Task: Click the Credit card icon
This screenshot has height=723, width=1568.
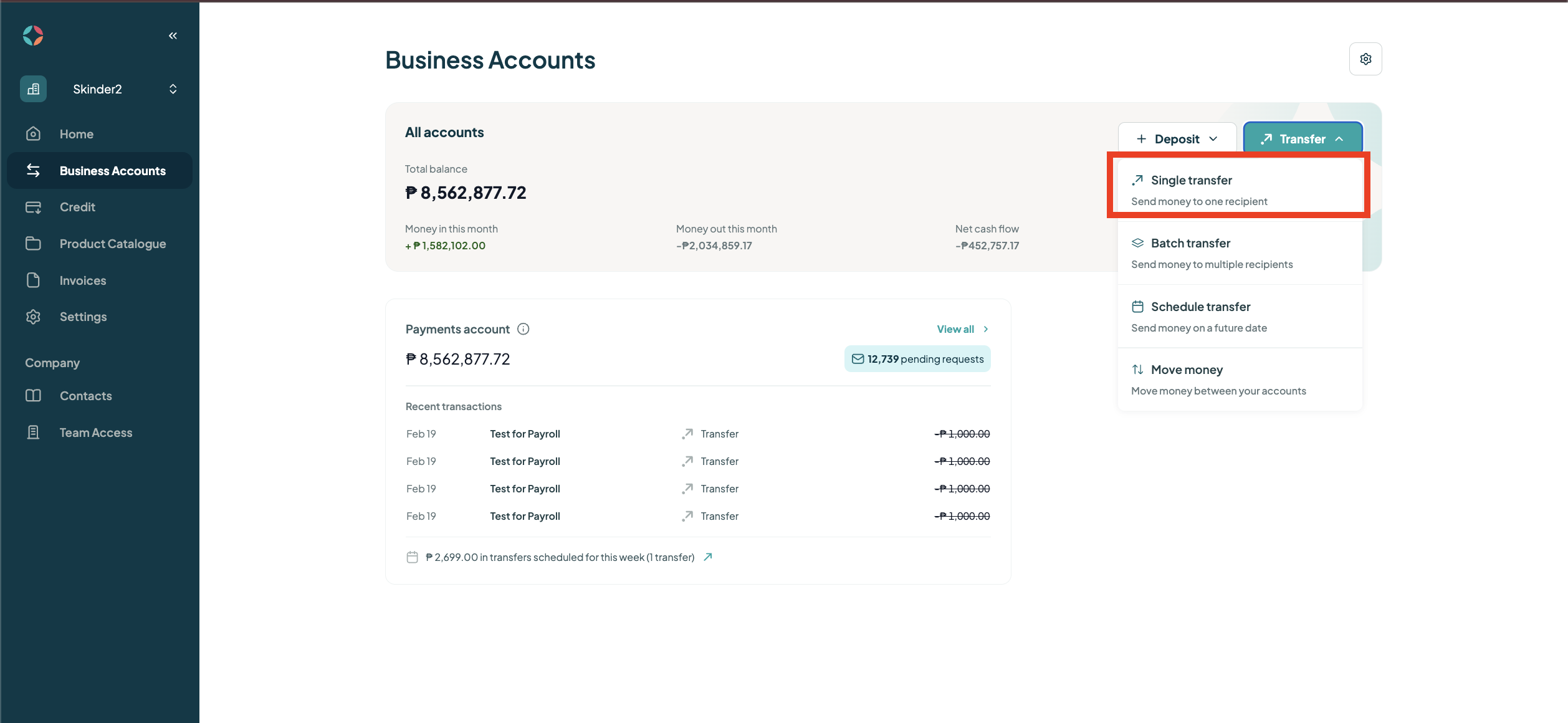Action: pyautogui.click(x=33, y=207)
